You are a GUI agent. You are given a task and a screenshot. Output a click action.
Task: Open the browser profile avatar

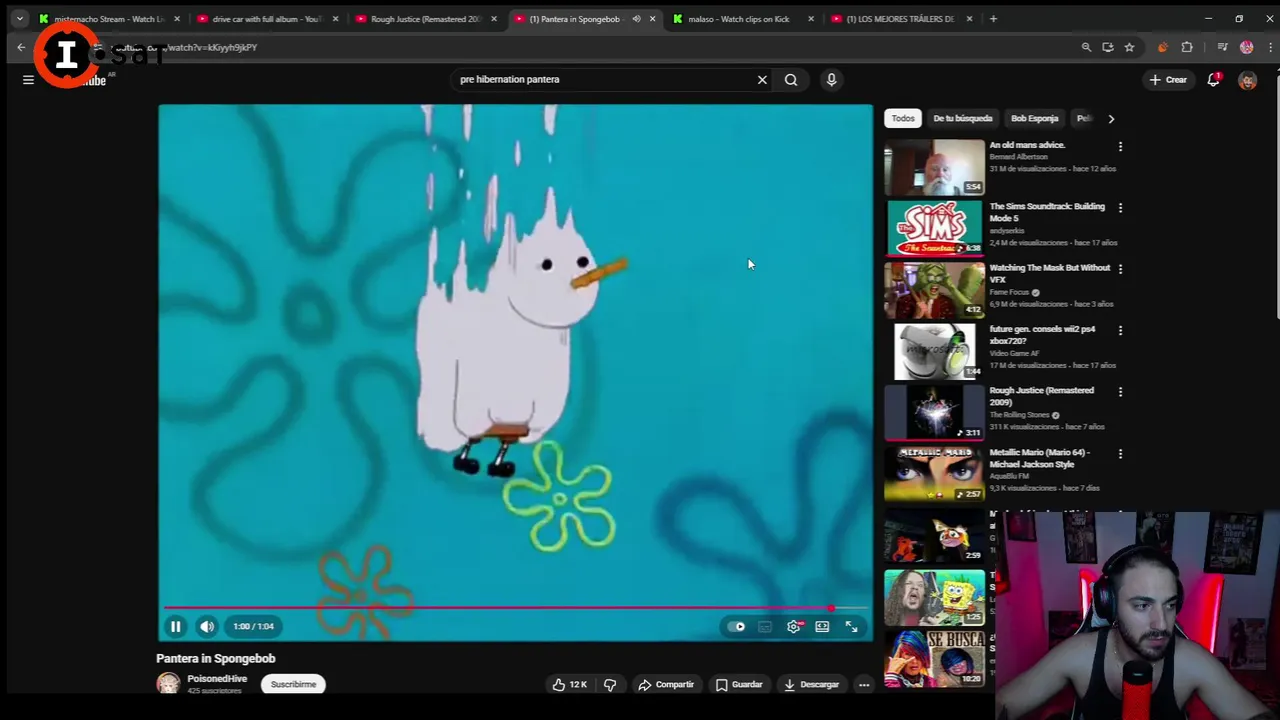1246,47
